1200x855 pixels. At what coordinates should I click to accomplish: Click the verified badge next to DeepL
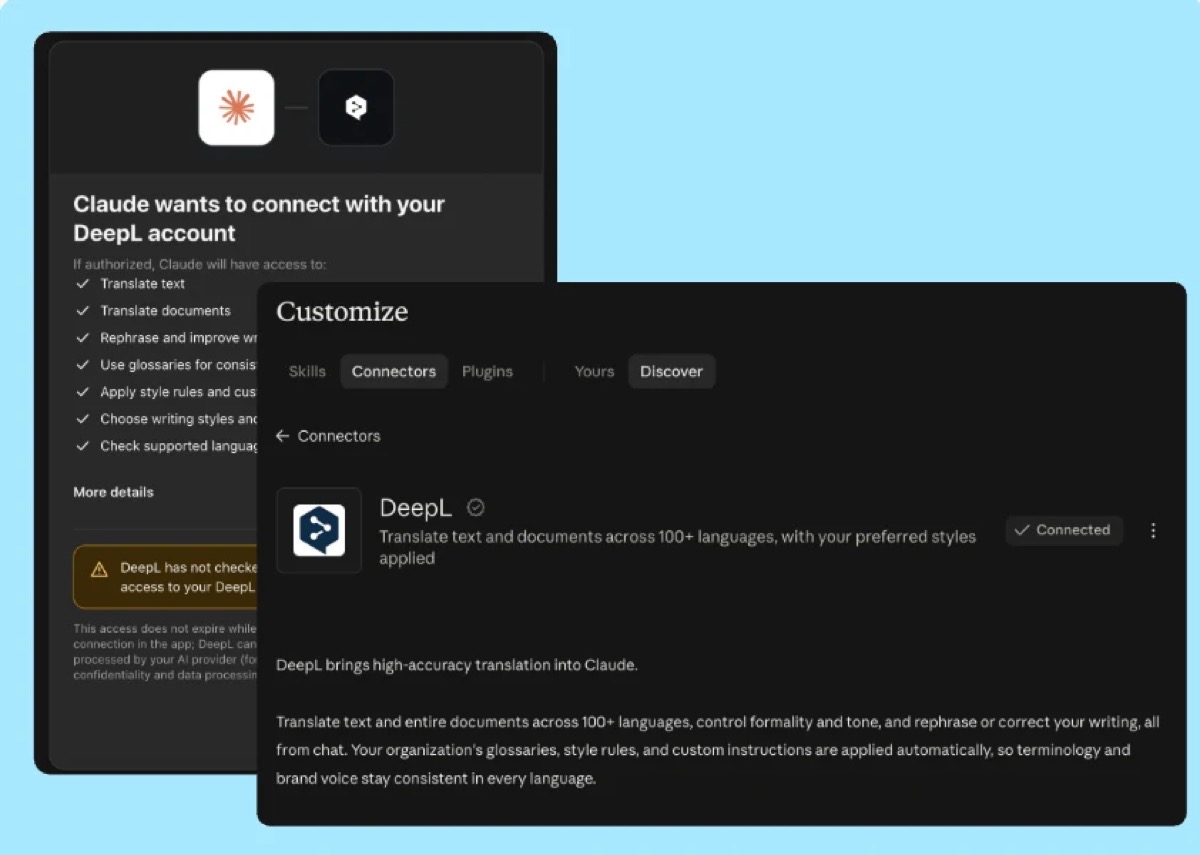(476, 508)
